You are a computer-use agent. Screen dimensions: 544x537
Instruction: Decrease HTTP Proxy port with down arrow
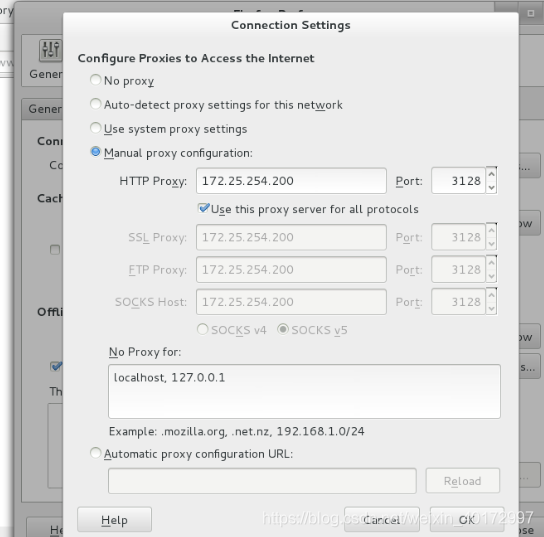click(491, 188)
